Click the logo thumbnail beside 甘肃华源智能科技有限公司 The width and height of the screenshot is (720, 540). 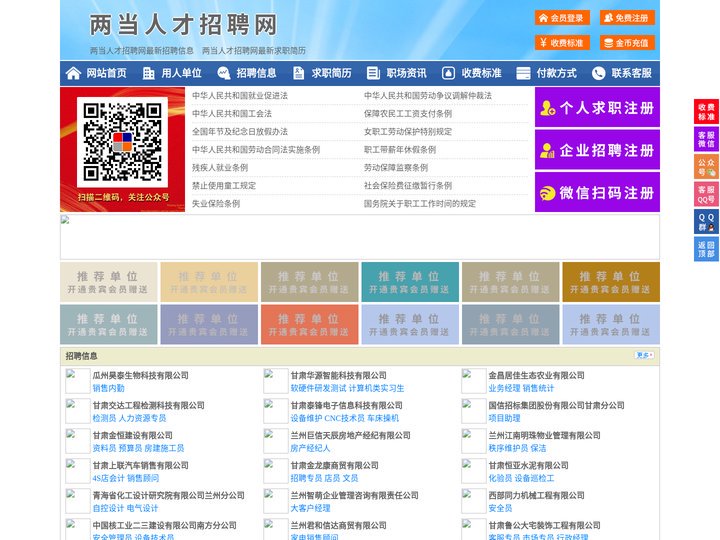point(276,381)
